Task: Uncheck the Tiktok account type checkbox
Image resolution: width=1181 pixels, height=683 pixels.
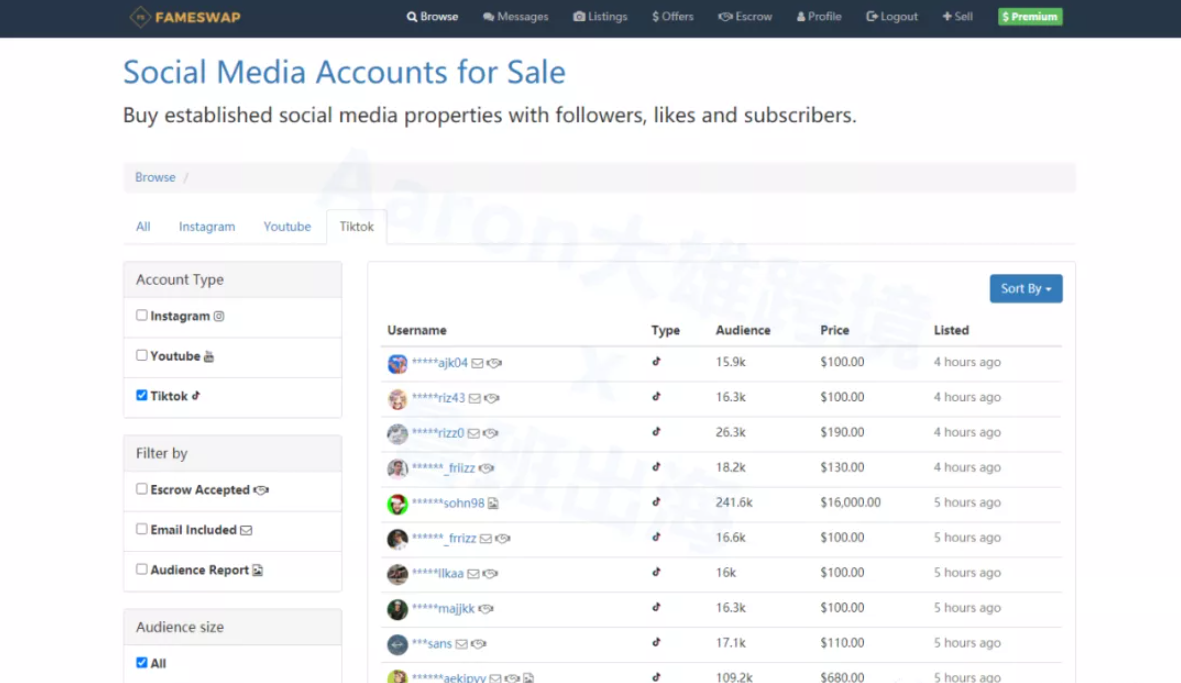Action: click(x=142, y=395)
